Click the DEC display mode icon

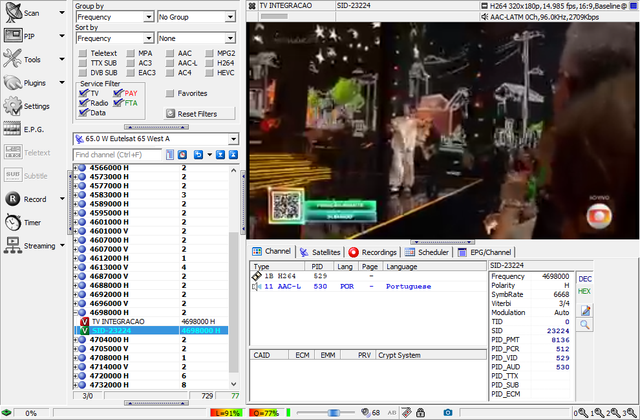(585, 279)
